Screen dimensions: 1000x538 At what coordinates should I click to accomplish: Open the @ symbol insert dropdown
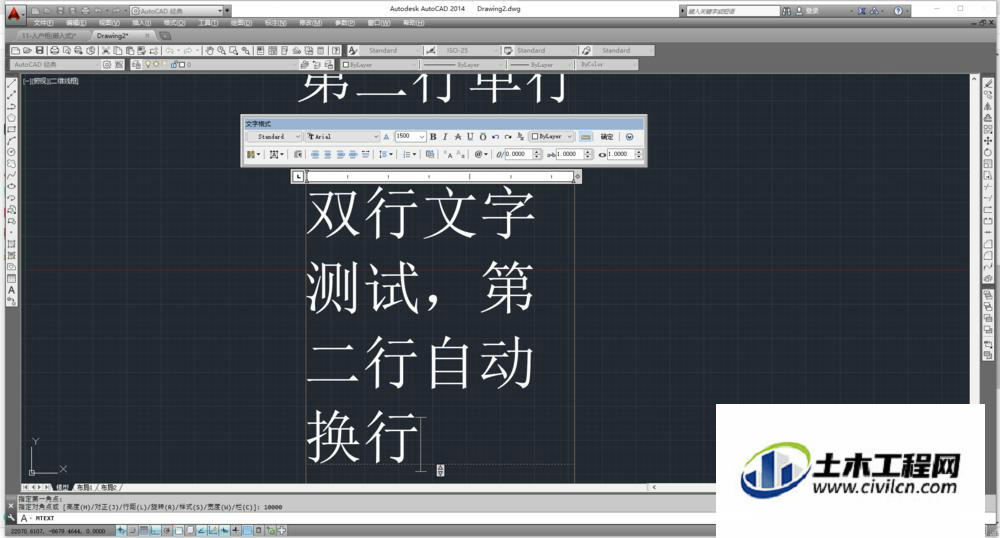click(481, 154)
